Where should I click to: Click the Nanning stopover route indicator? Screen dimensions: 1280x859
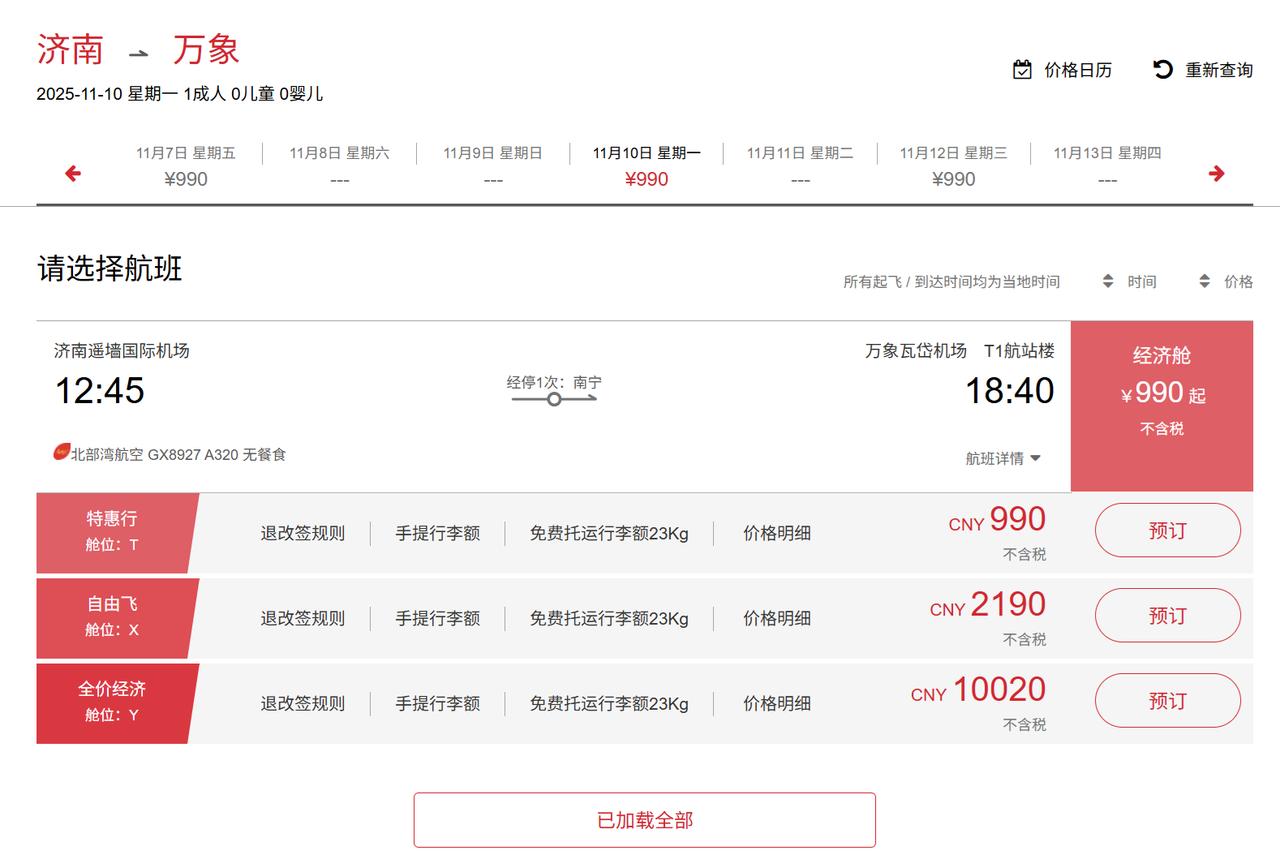pyautogui.click(x=554, y=398)
